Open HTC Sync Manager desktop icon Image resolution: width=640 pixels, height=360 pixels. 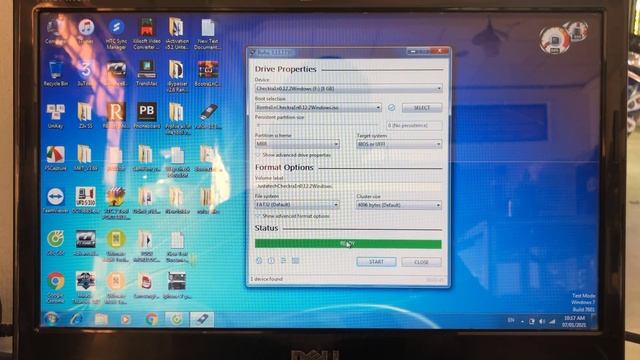[x=116, y=35]
